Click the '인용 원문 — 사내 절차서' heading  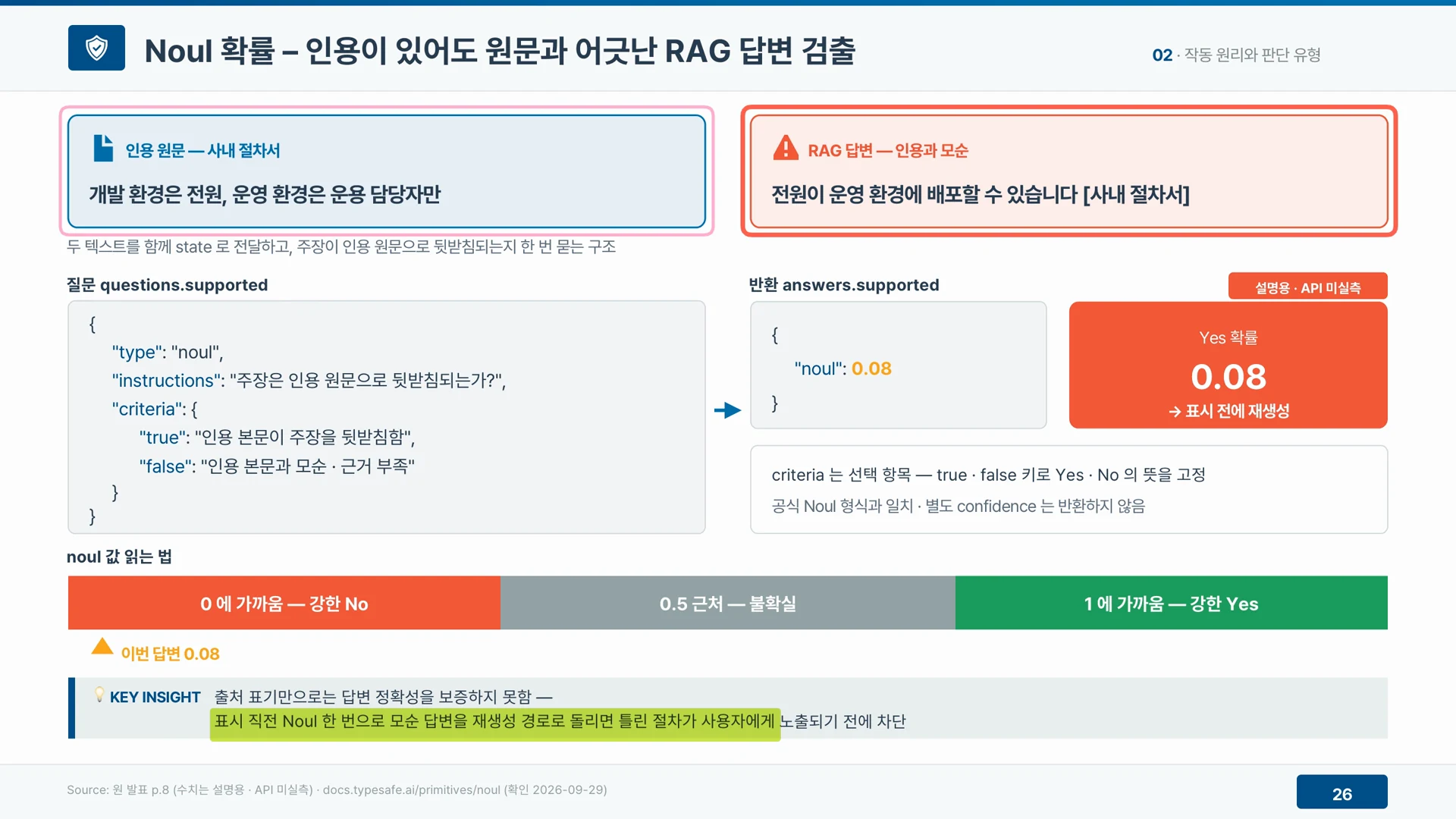tap(202, 150)
